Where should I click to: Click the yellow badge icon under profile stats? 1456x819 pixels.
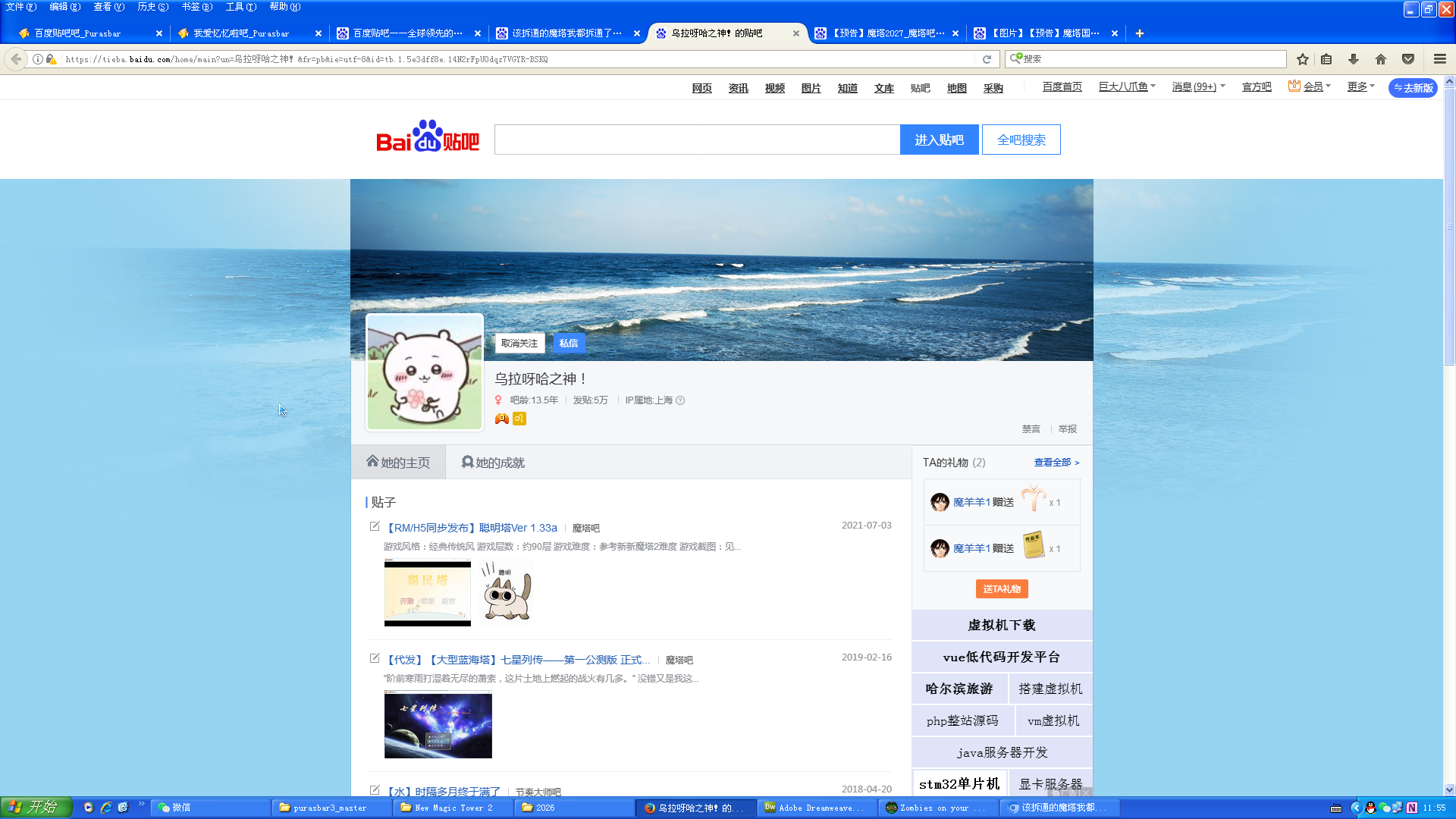(519, 419)
